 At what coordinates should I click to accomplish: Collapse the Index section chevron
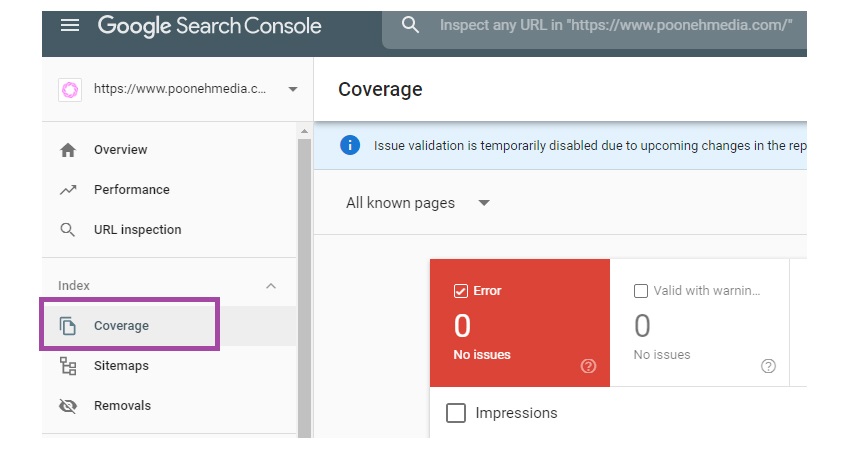tap(271, 286)
